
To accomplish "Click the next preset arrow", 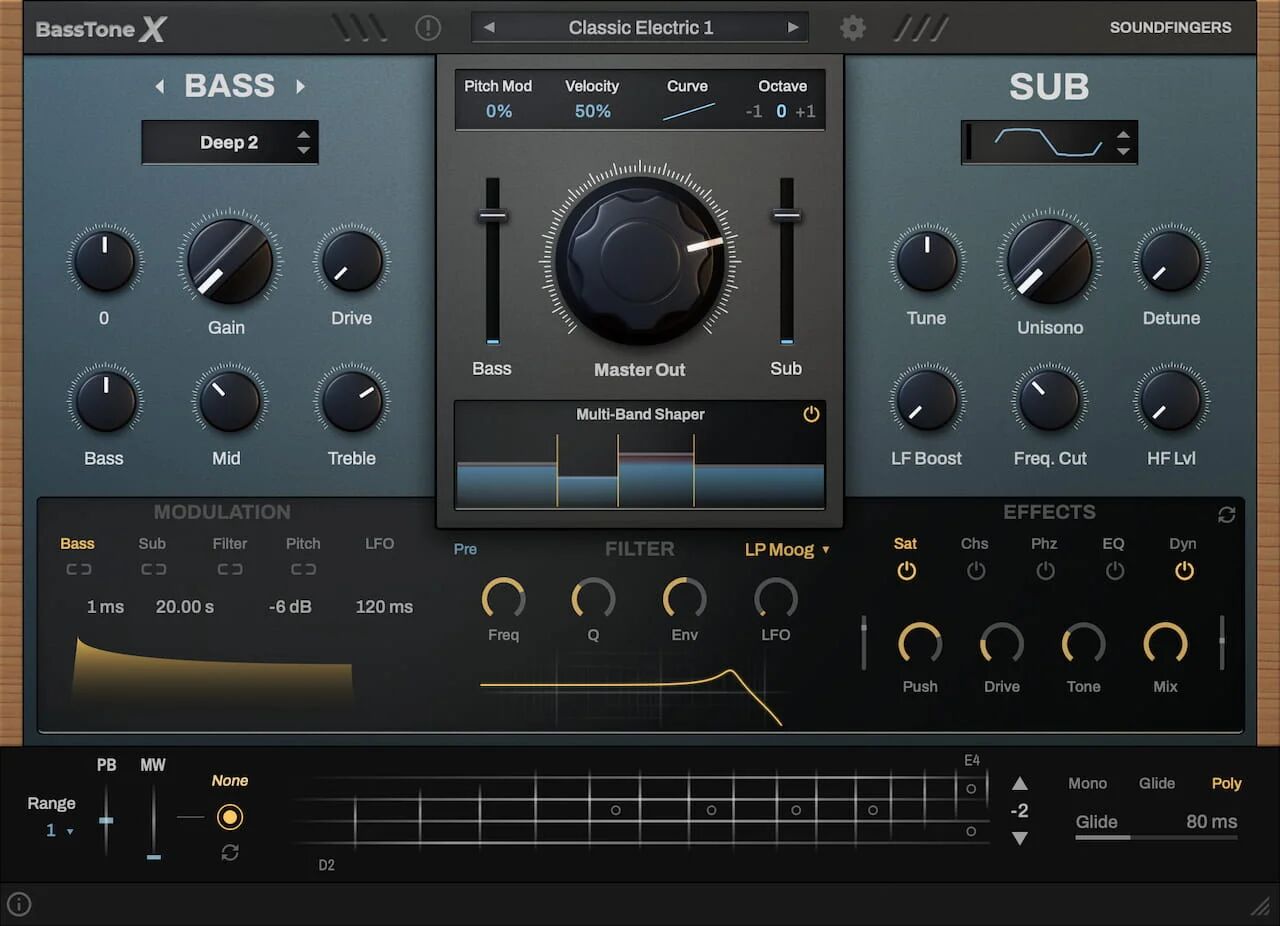I will coord(794,27).
